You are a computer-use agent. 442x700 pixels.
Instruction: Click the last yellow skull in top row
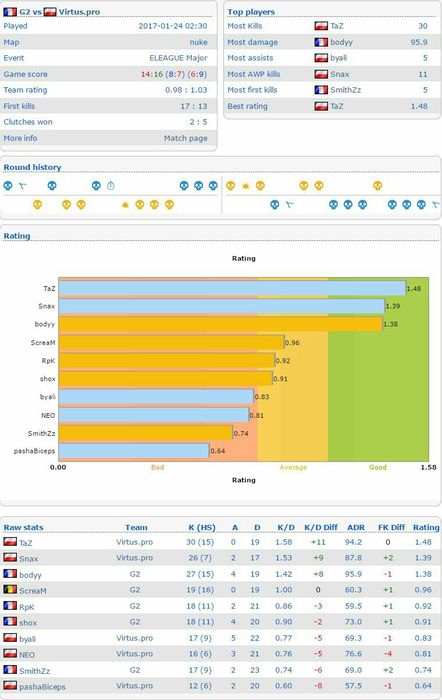pos(377,185)
